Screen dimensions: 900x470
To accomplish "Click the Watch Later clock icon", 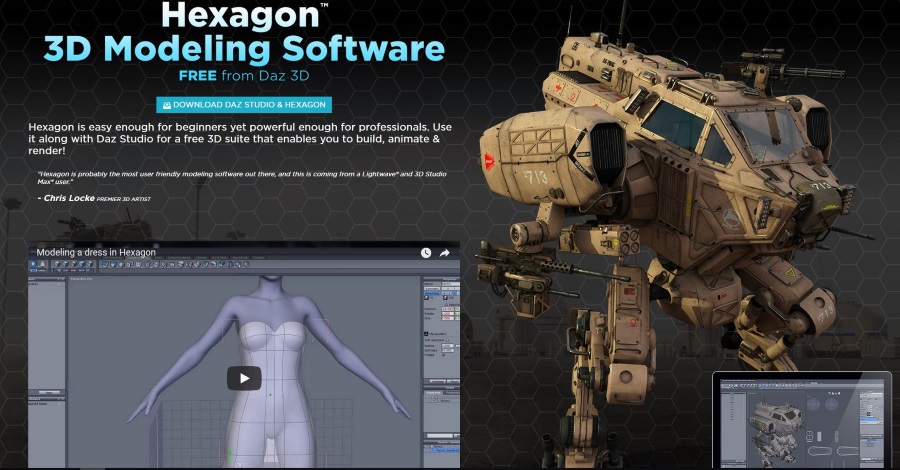I will click(426, 253).
